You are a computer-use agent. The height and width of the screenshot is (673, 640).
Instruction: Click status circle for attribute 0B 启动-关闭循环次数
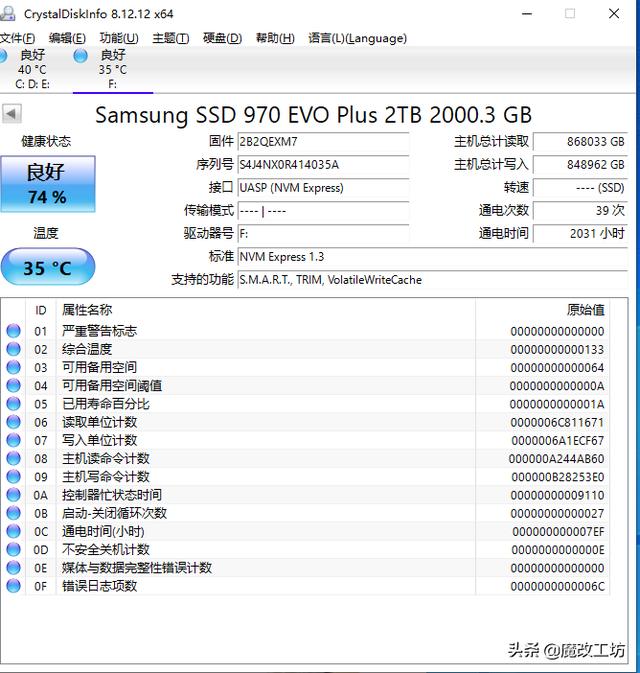[x=14, y=513]
